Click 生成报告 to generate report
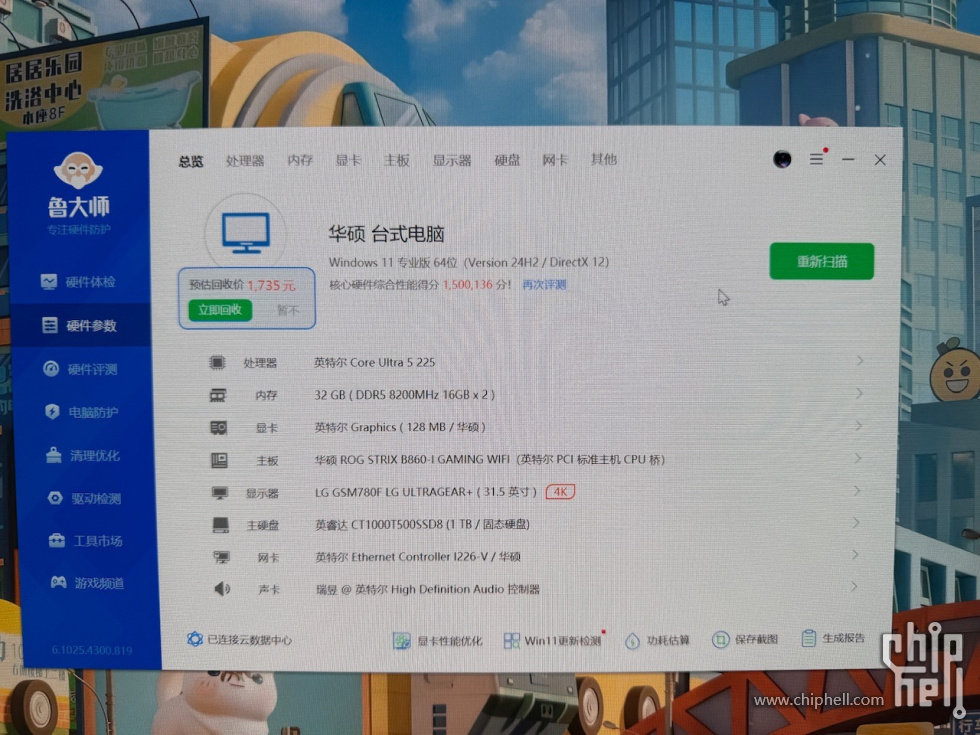Image resolution: width=980 pixels, height=735 pixels. [x=833, y=638]
